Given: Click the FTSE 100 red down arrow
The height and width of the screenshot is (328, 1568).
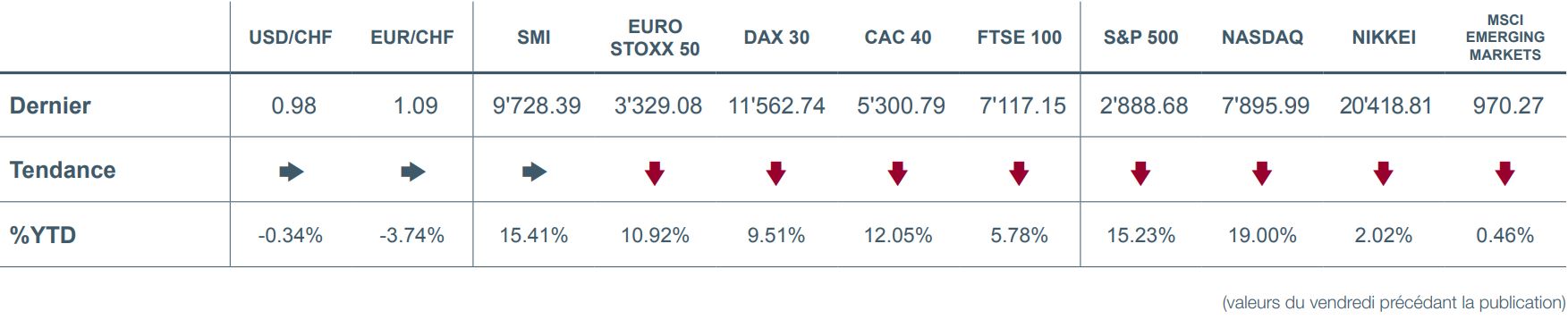Looking at the screenshot, I should 1019,172.
